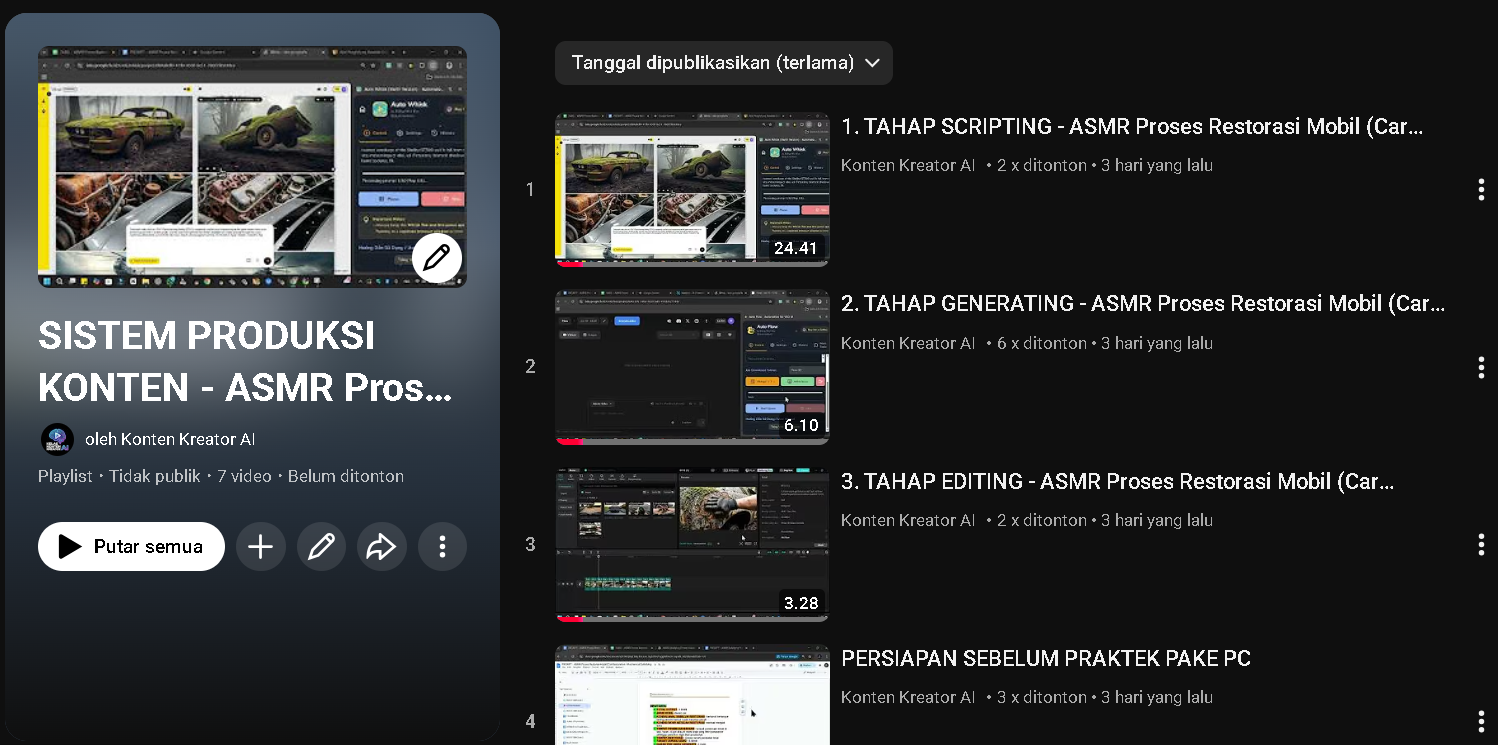1498x745 pixels.
Task: Expand the Tanggal dipublikasikan sort dropdown
Action: click(712, 63)
